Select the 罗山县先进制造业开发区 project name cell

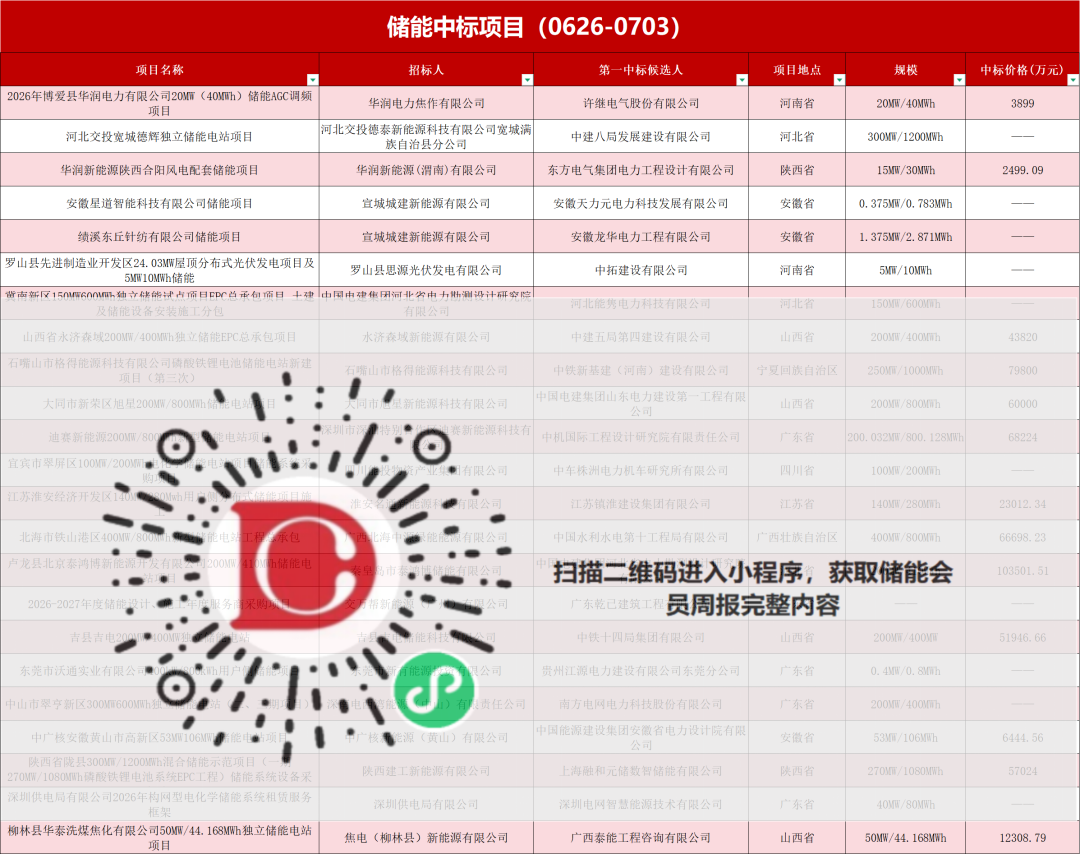coord(160,270)
